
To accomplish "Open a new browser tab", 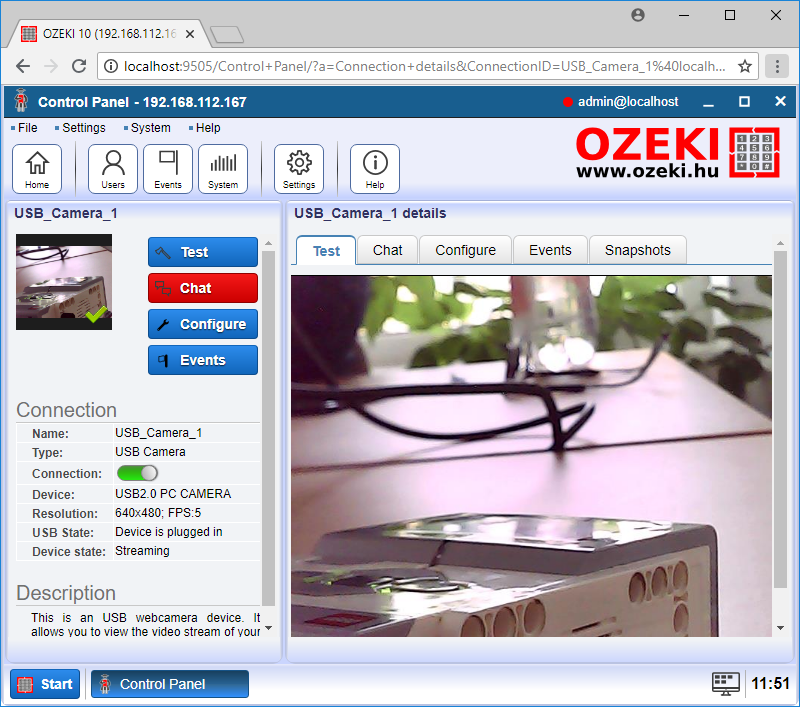I will pos(227,35).
